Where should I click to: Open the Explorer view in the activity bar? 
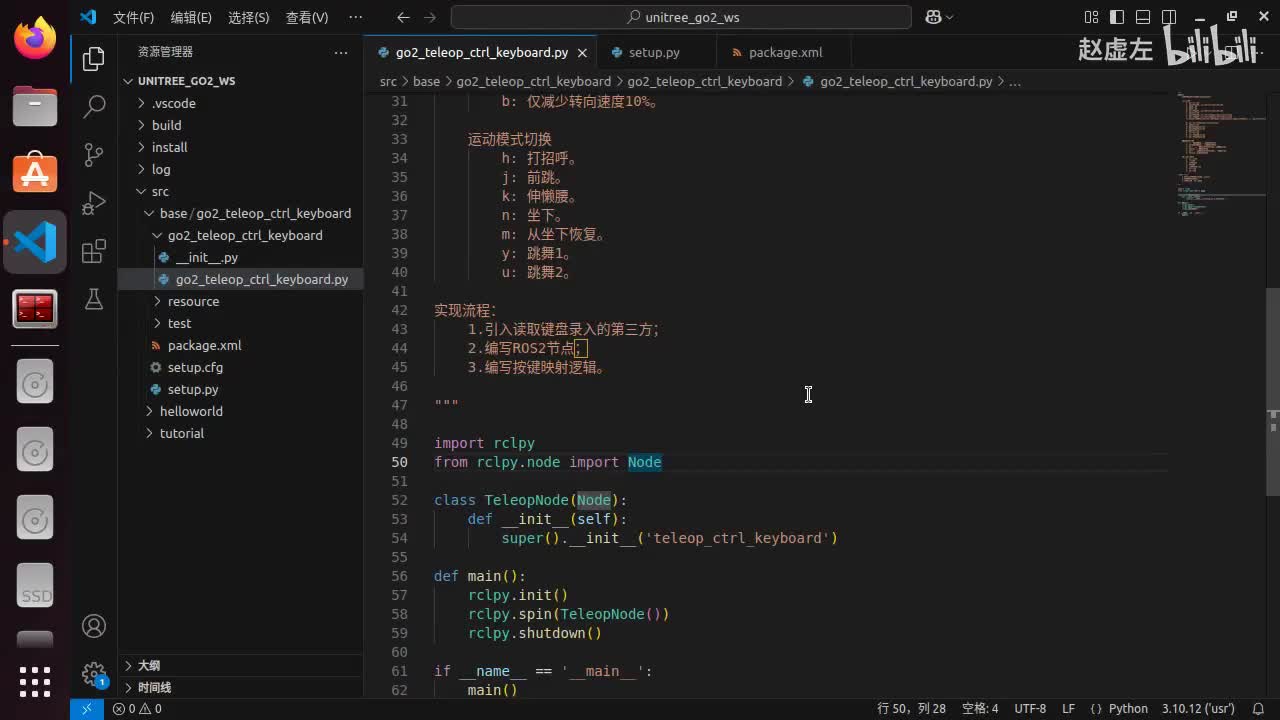(x=94, y=59)
